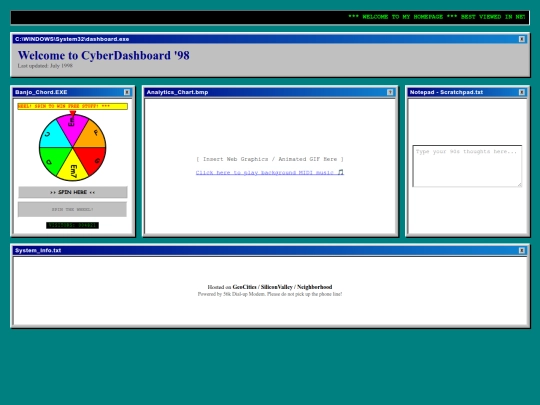Click the Last updated: July 1998 text
The image size is (540, 405).
(x=45, y=66)
